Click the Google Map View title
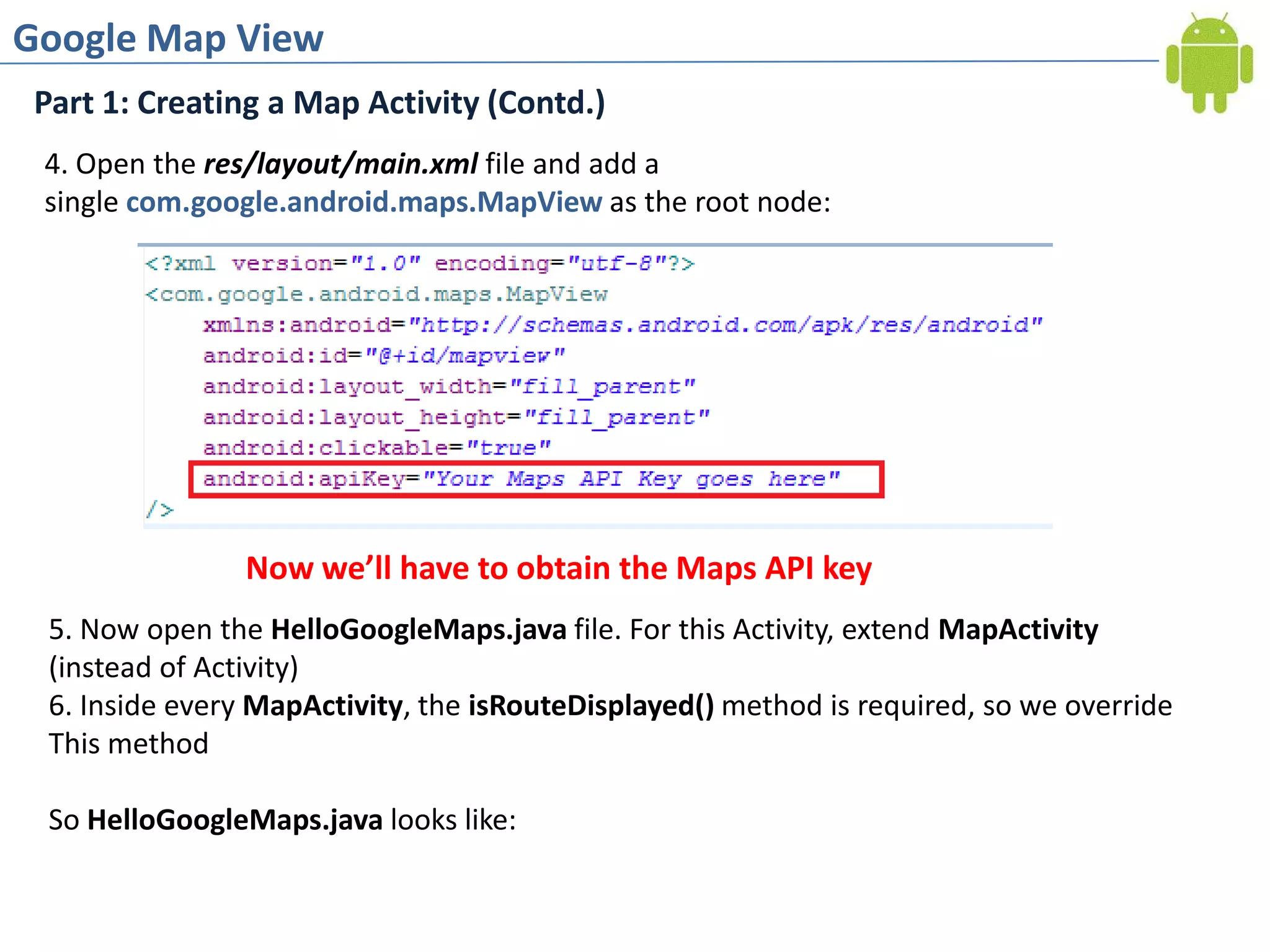The height and width of the screenshot is (952, 1270). (168, 38)
